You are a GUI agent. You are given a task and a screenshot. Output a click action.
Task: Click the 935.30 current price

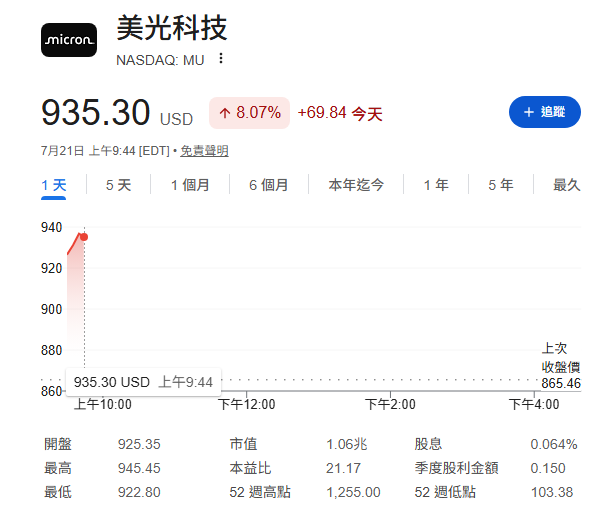click(95, 112)
